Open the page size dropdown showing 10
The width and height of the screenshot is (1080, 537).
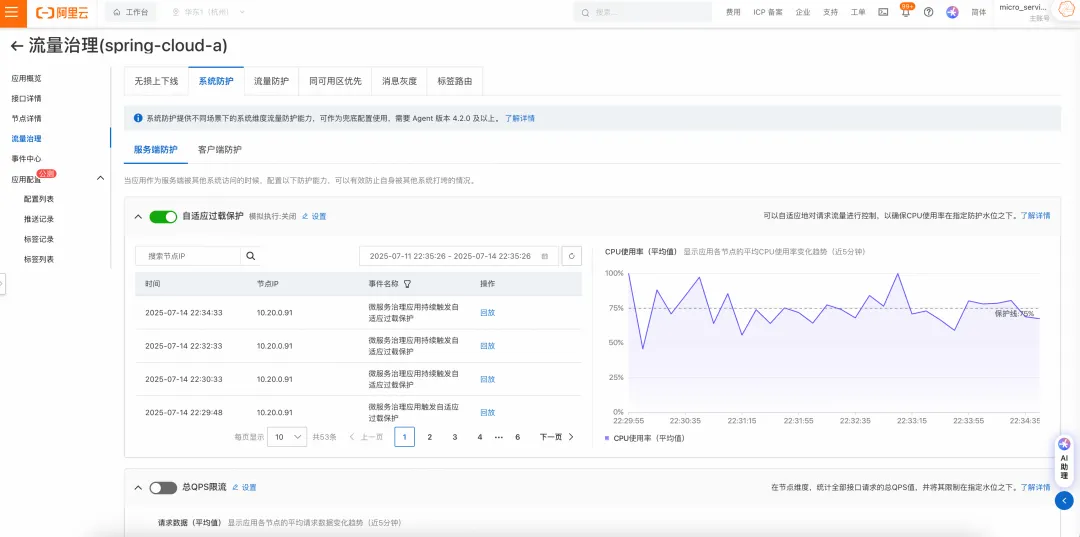pyautogui.click(x=287, y=436)
